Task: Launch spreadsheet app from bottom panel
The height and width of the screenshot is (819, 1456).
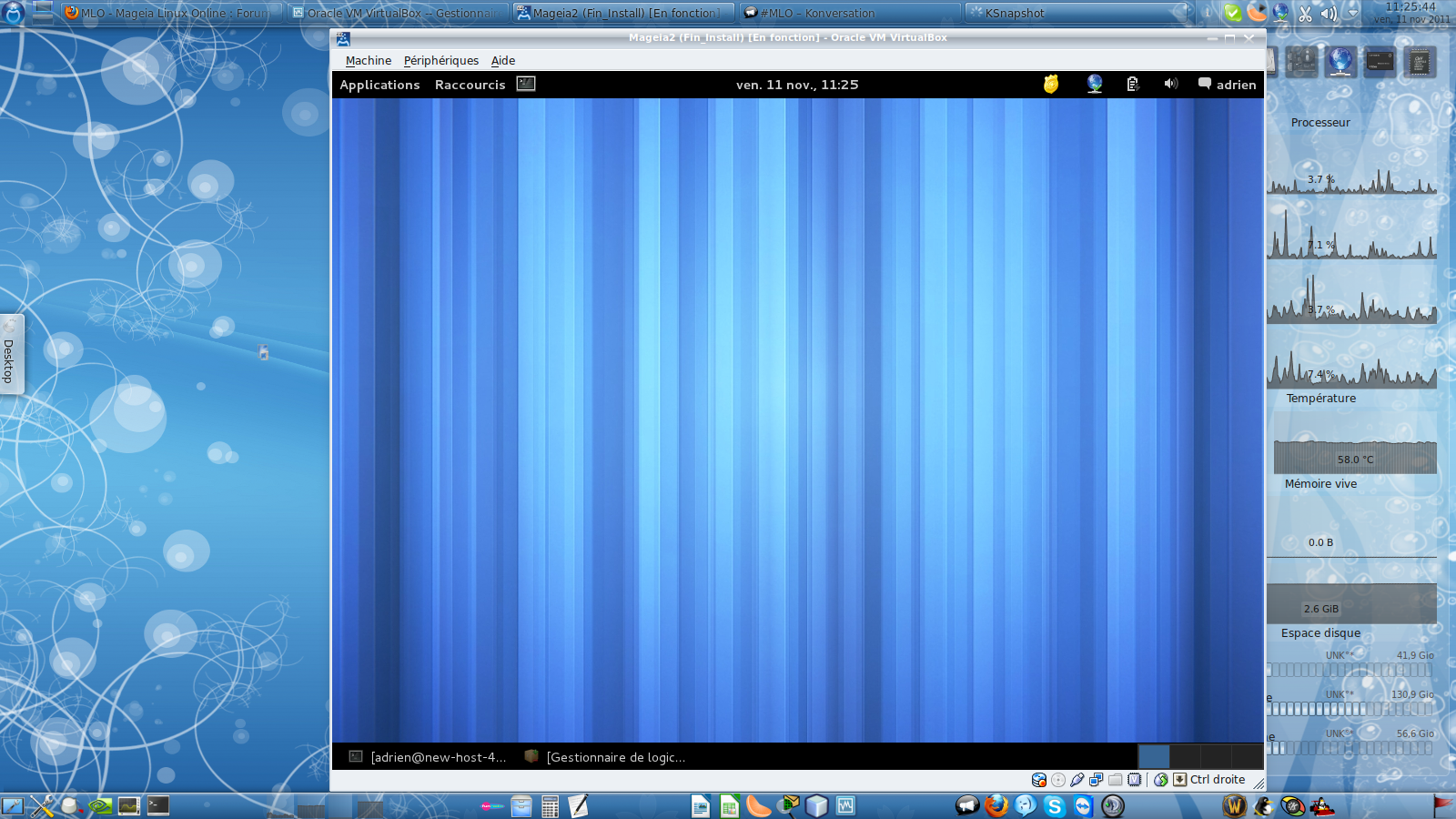Action: [729, 805]
